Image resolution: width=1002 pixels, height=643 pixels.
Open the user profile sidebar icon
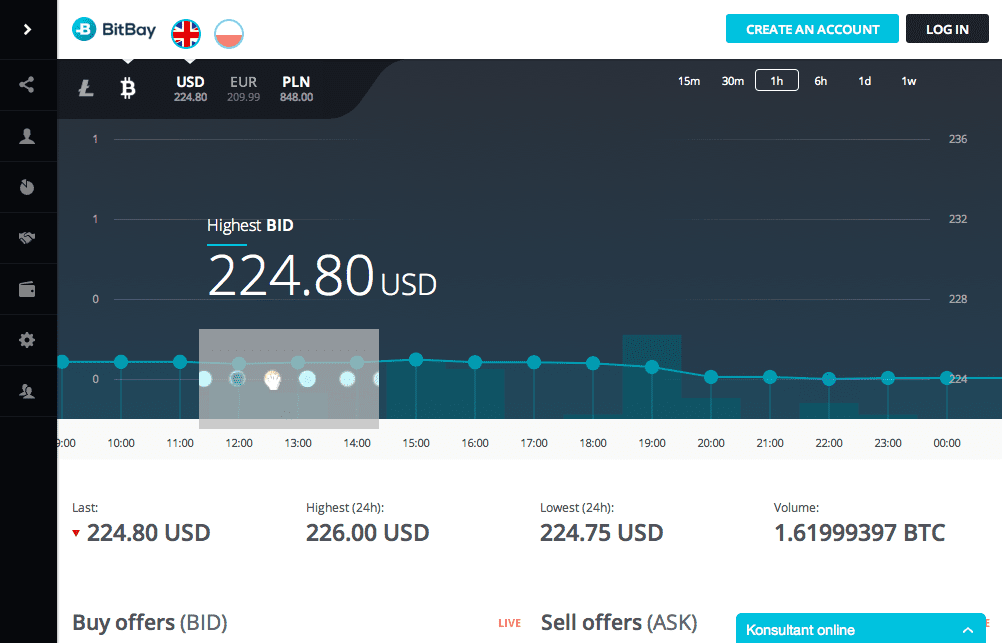point(27,137)
